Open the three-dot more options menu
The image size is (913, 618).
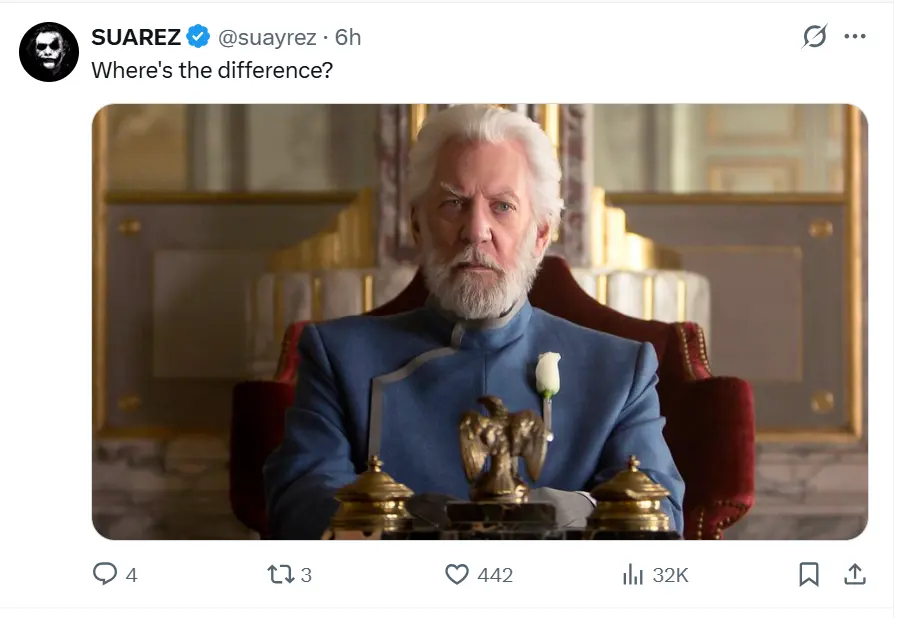coord(855,37)
